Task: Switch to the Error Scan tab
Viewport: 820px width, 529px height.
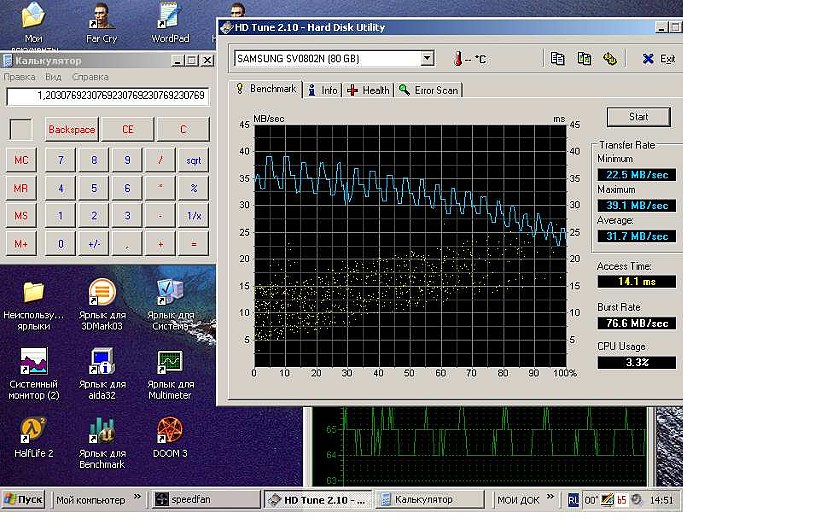Action: pos(428,90)
